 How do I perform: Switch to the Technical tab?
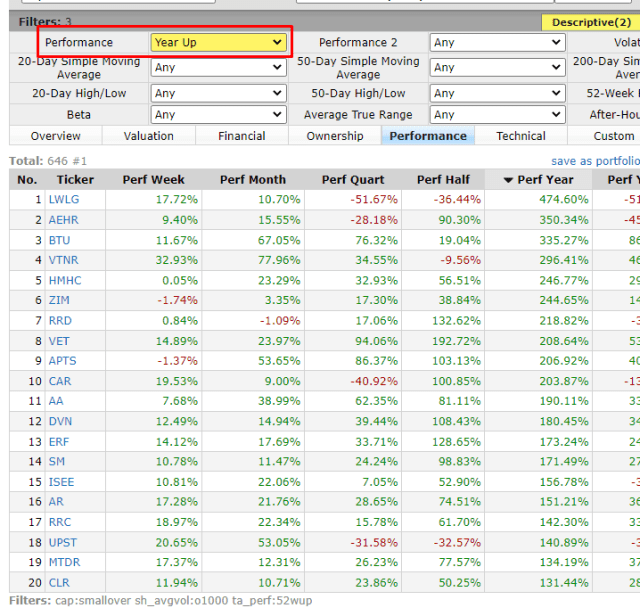pyautogui.click(x=521, y=136)
